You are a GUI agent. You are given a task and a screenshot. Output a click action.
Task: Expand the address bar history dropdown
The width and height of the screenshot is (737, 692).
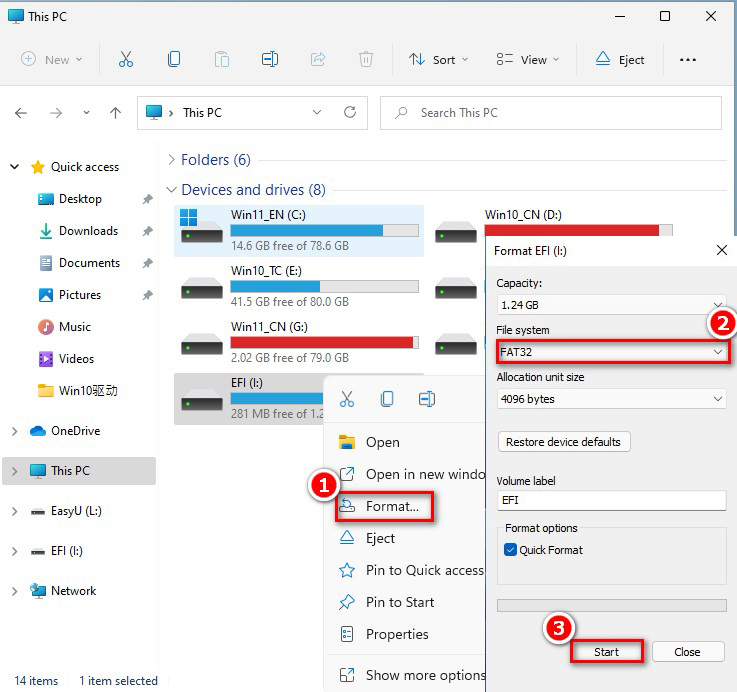317,112
